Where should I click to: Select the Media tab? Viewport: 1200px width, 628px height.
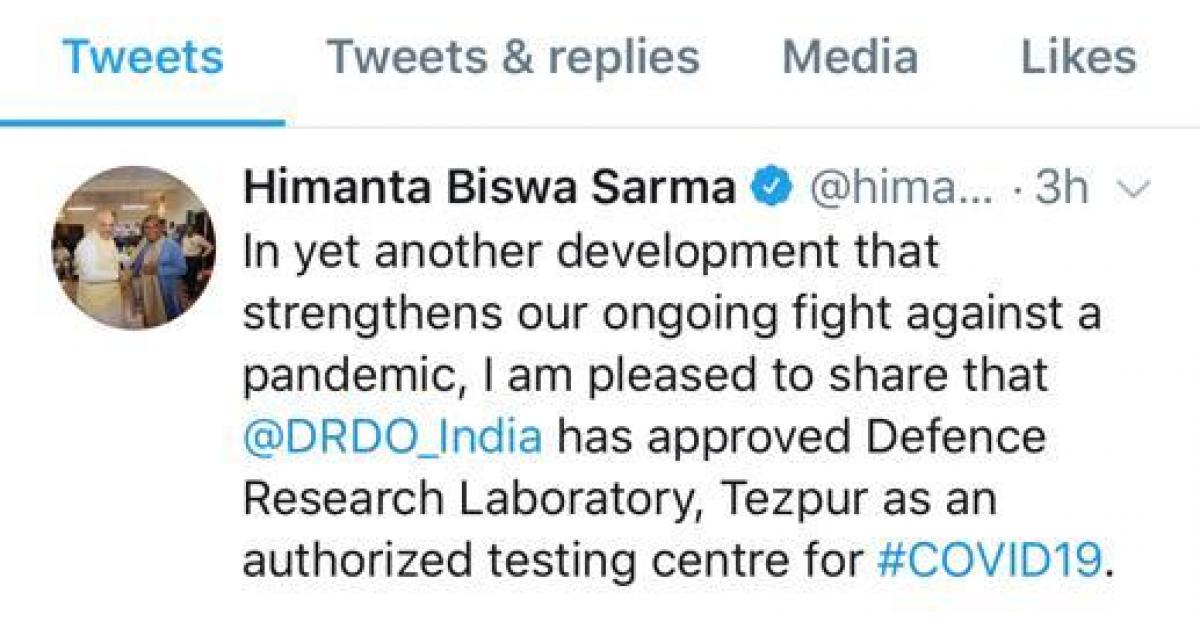[850, 58]
